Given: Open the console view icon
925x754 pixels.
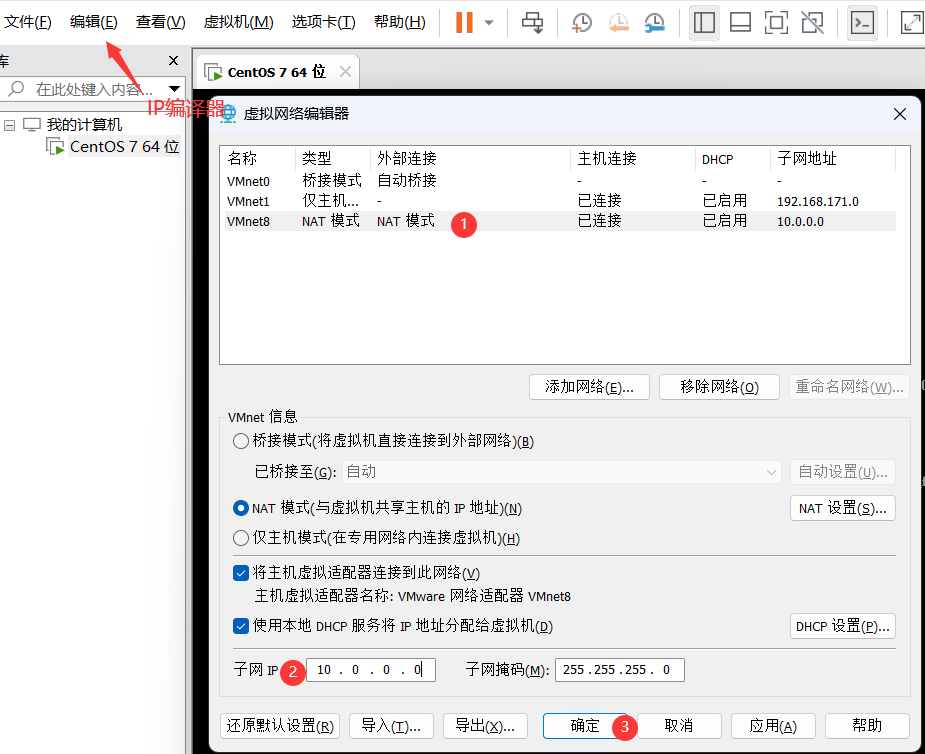Looking at the screenshot, I should (x=862, y=22).
